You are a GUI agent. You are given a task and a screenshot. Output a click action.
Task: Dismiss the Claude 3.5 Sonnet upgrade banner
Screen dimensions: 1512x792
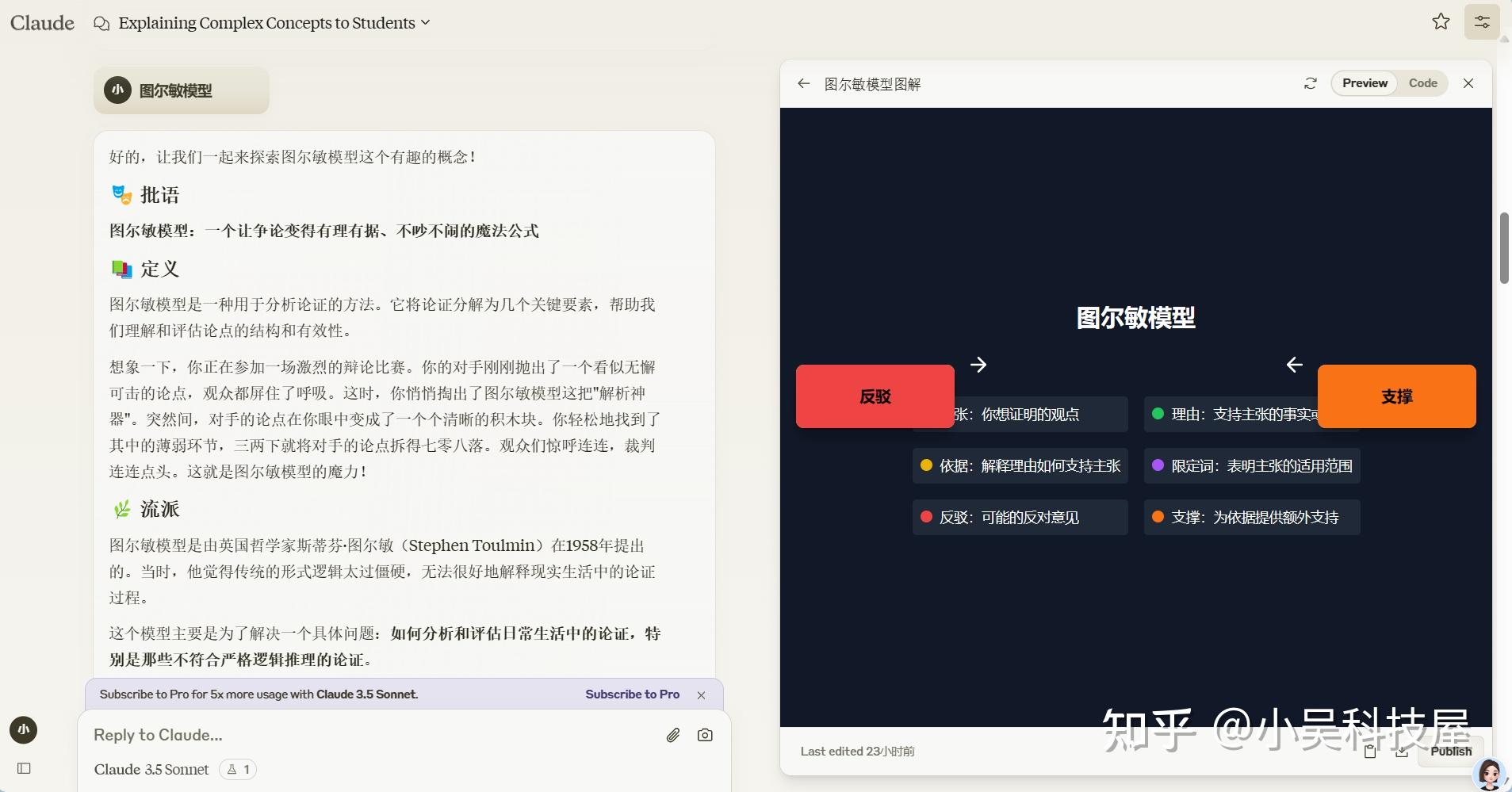(x=700, y=694)
